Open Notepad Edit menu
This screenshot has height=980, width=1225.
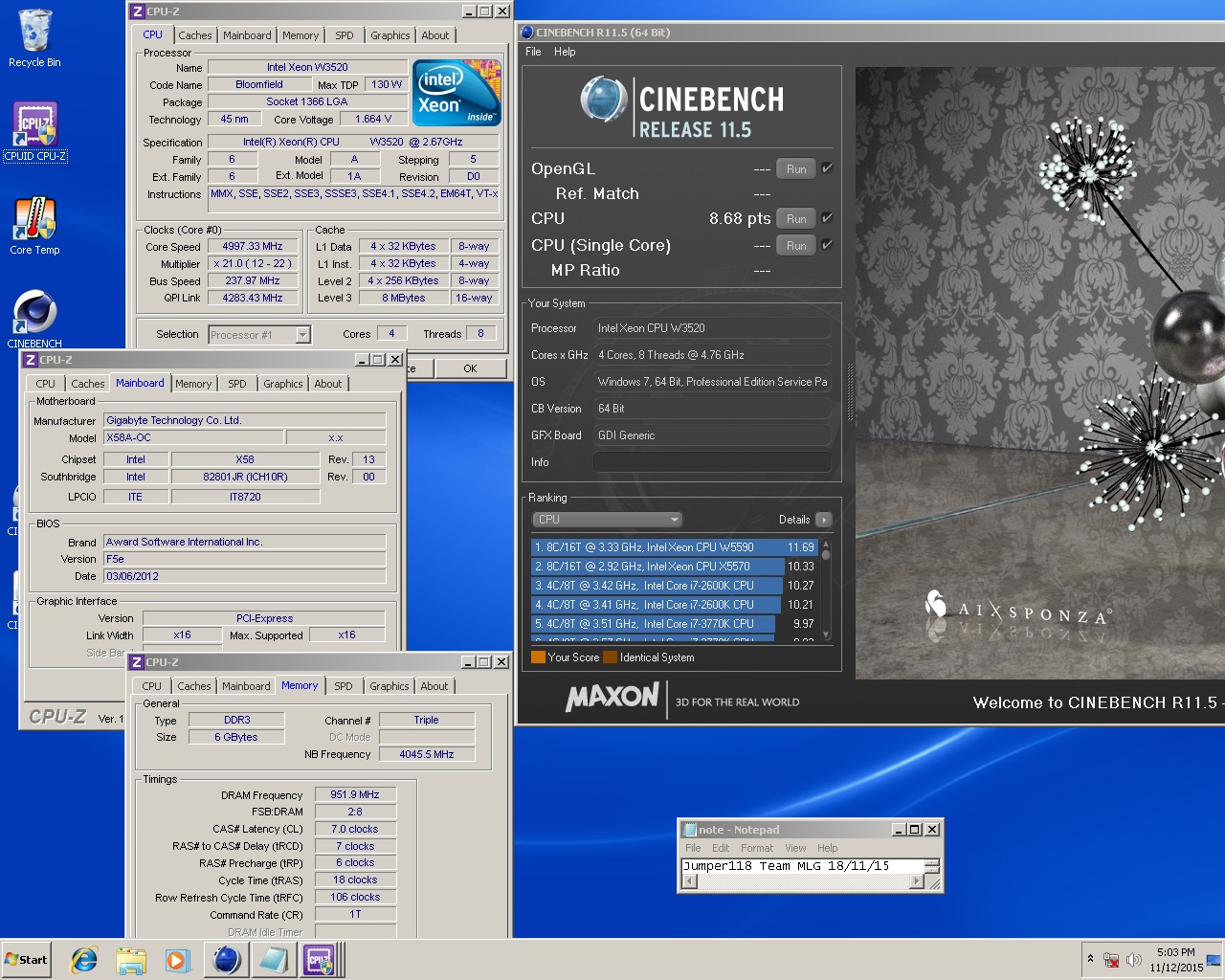[721, 848]
